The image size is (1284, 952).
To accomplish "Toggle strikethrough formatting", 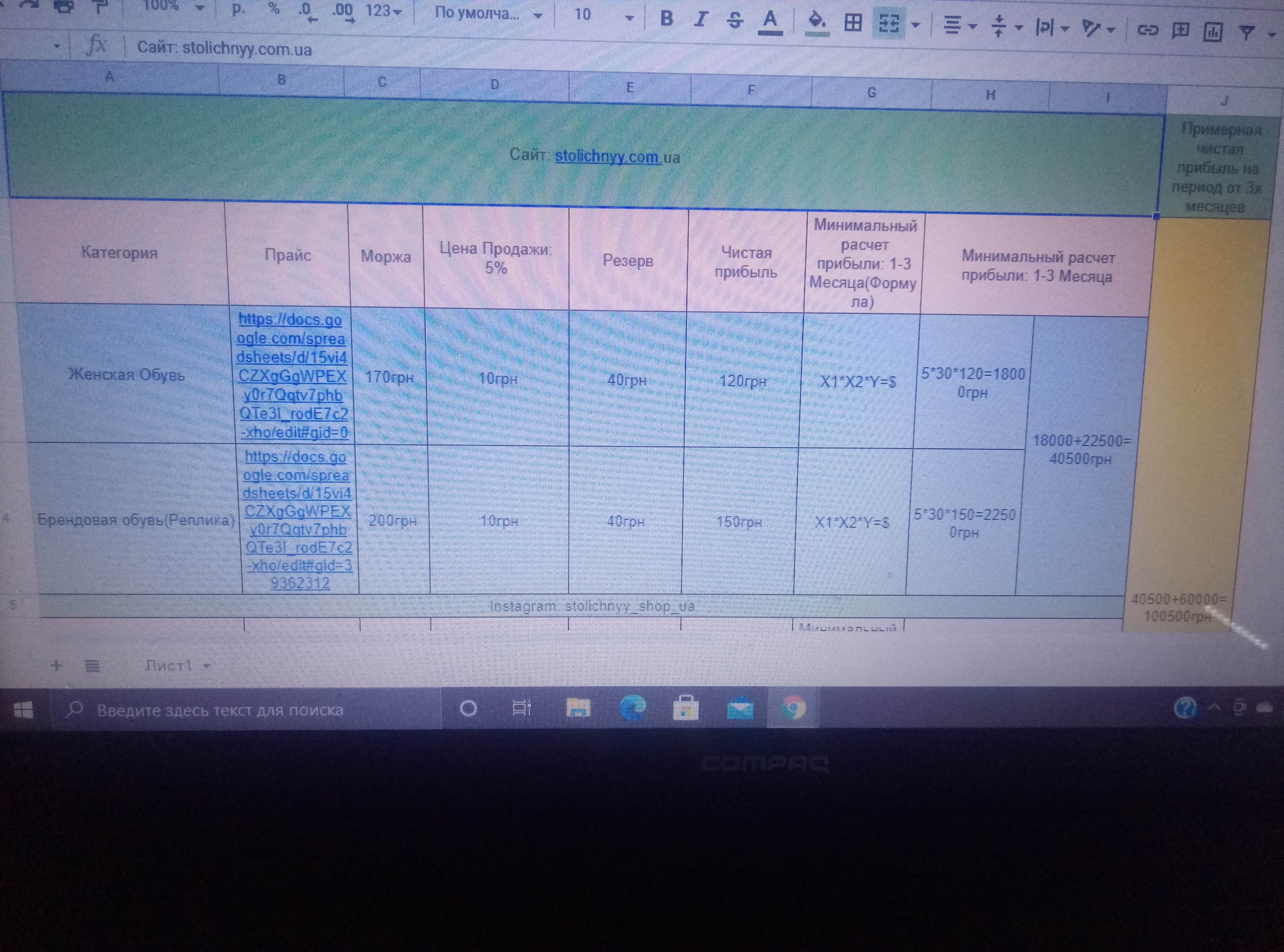I will coord(735,20).
